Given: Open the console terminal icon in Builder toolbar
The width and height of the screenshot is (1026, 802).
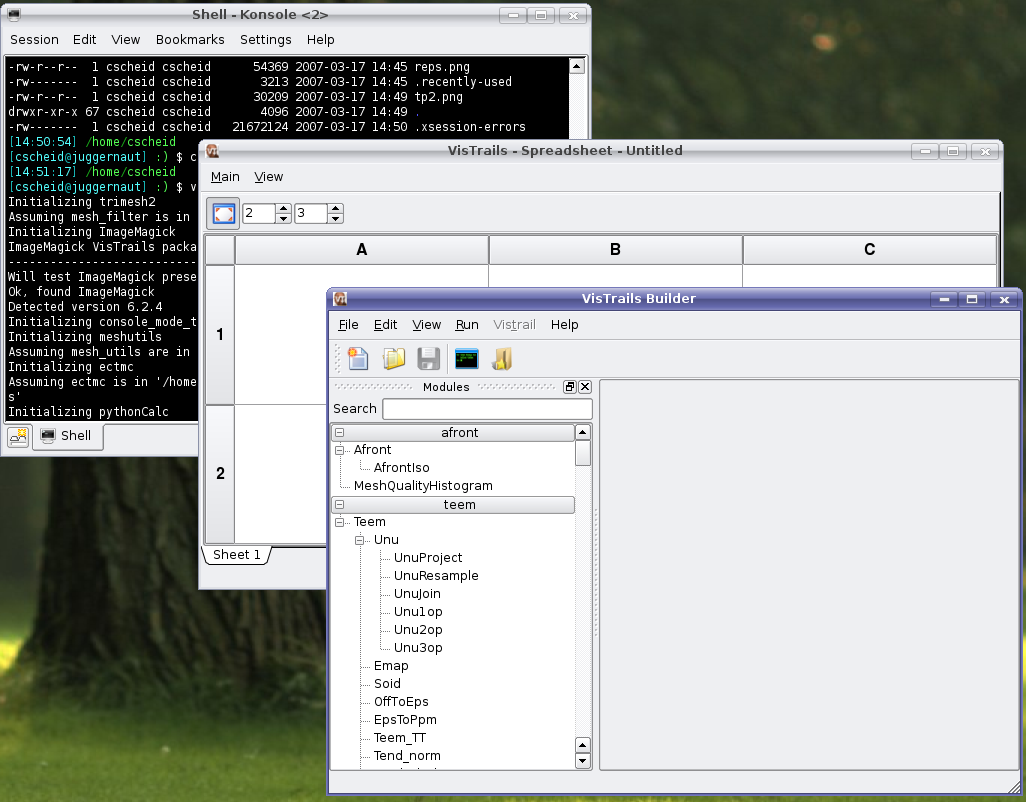Looking at the screenshot, I should coord(466,358).
